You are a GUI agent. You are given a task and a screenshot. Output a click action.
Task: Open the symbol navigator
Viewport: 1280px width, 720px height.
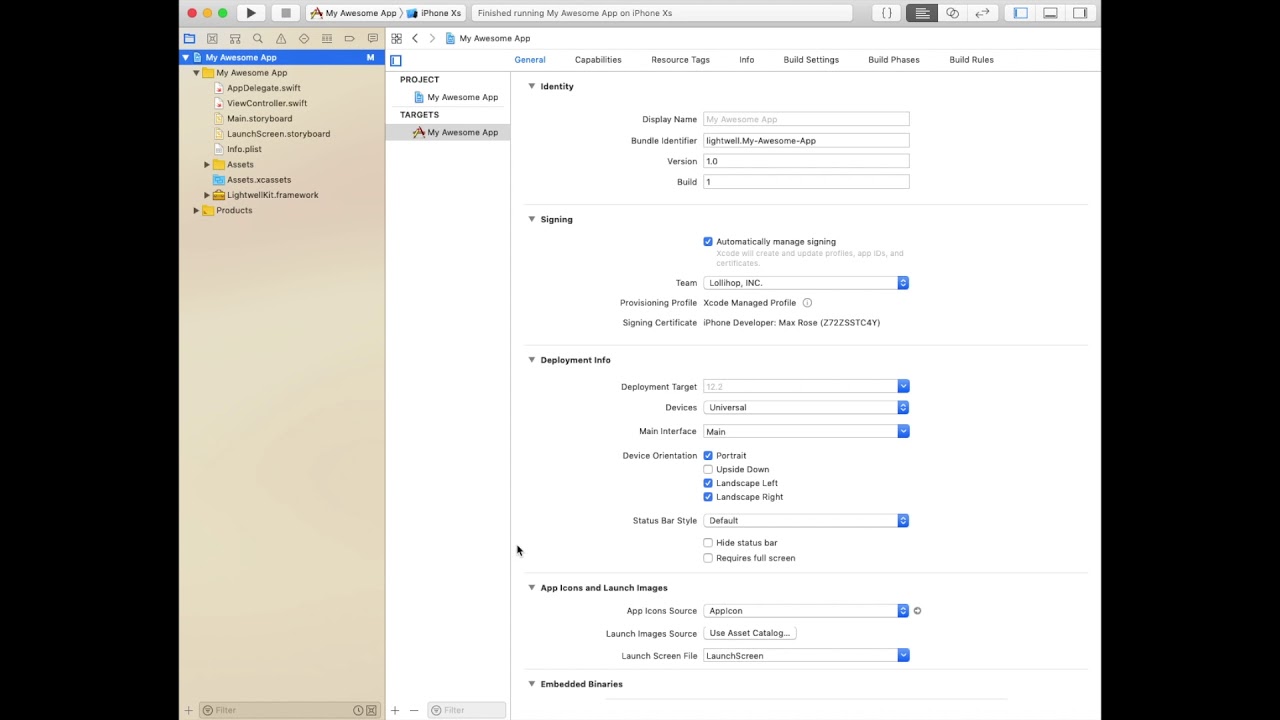(x=235, y=39)
